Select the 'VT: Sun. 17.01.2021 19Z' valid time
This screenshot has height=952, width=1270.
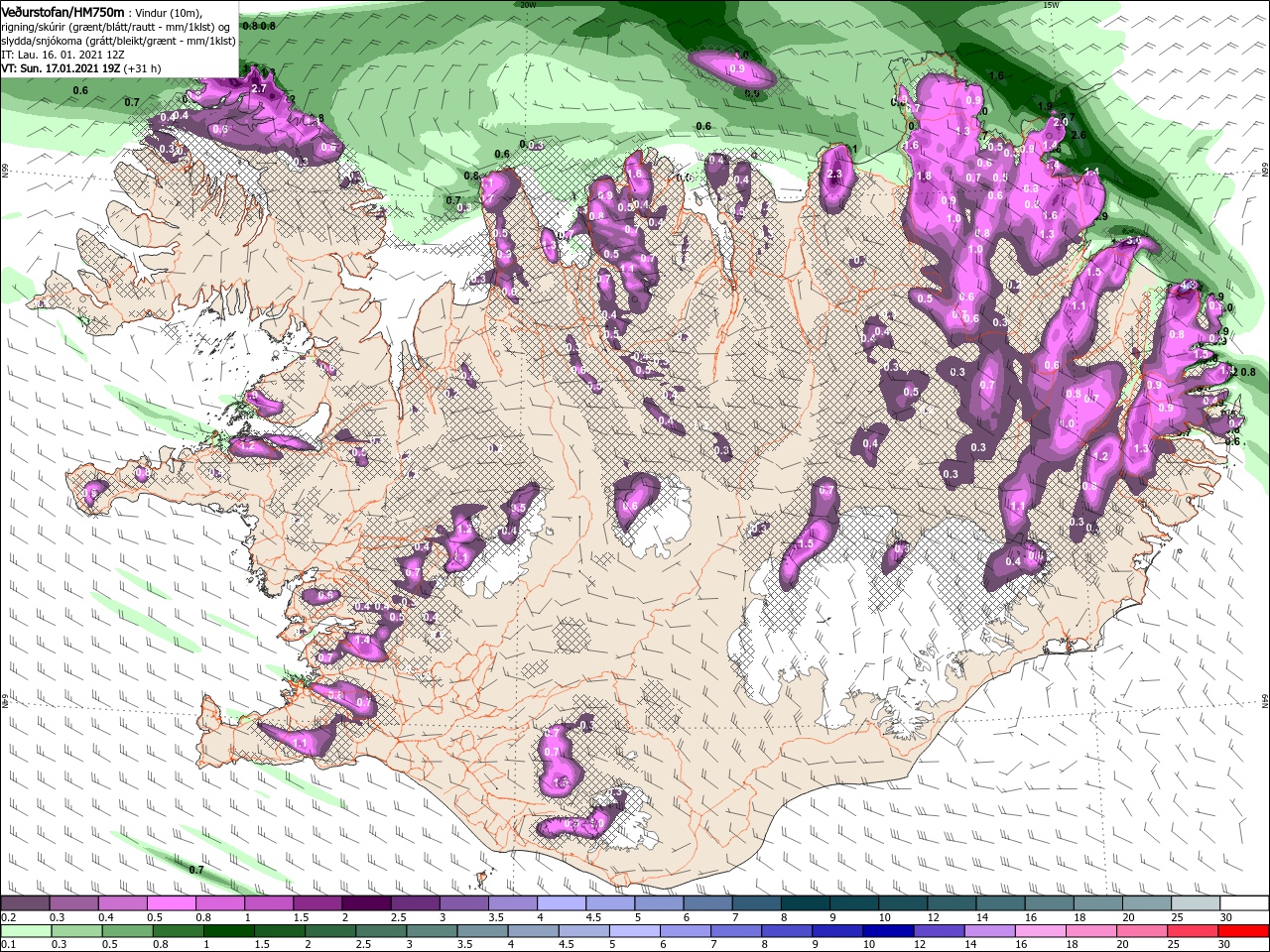click(62, 68)
